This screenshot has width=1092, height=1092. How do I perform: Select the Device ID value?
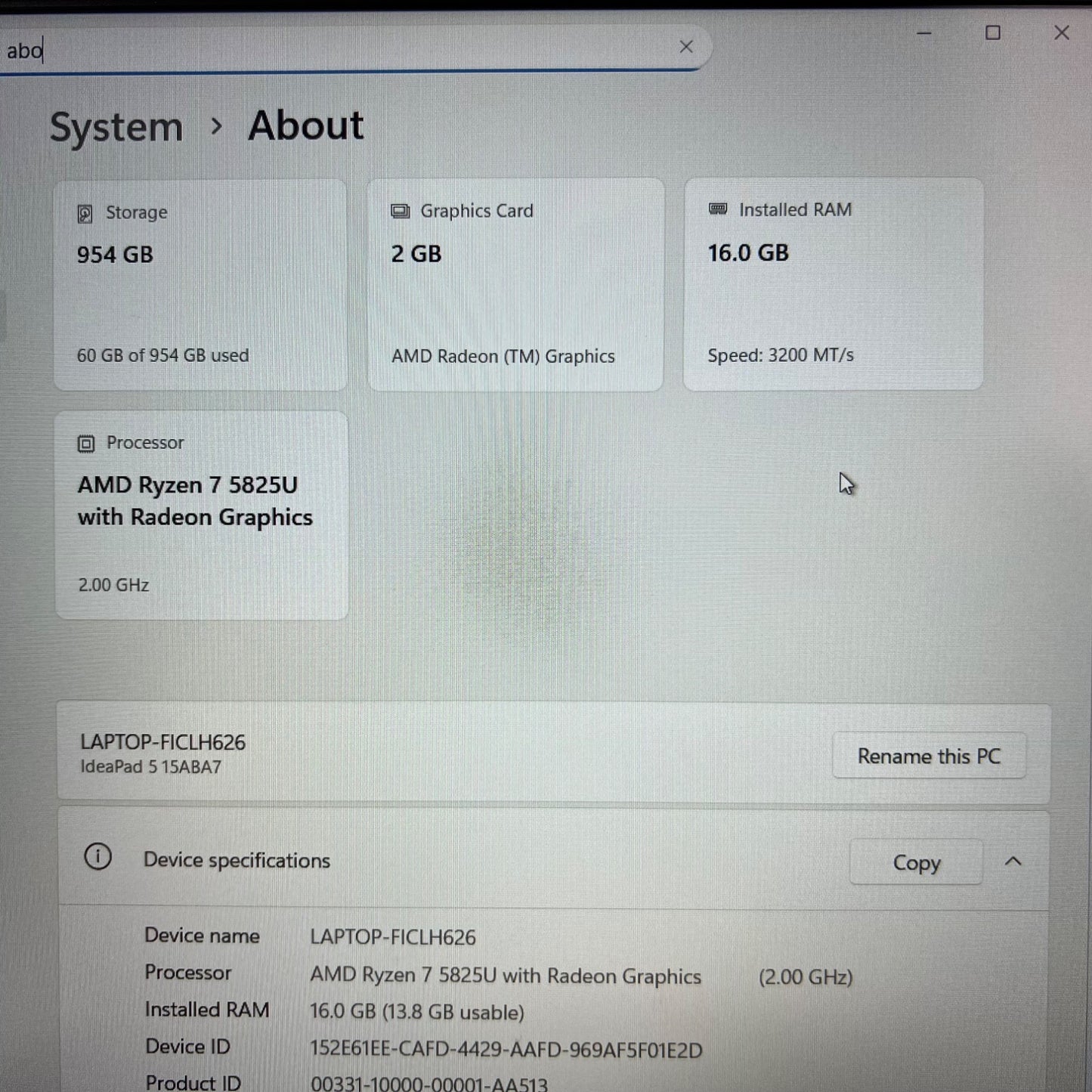[x=506, y=1050]
